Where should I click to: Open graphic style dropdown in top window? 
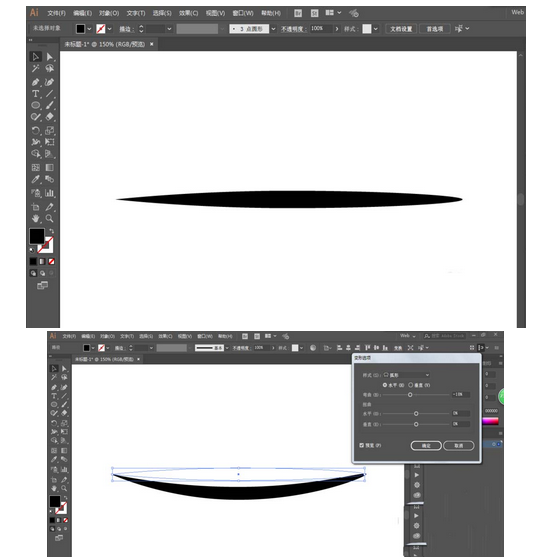pyautogui.click(x=375, y=29)
